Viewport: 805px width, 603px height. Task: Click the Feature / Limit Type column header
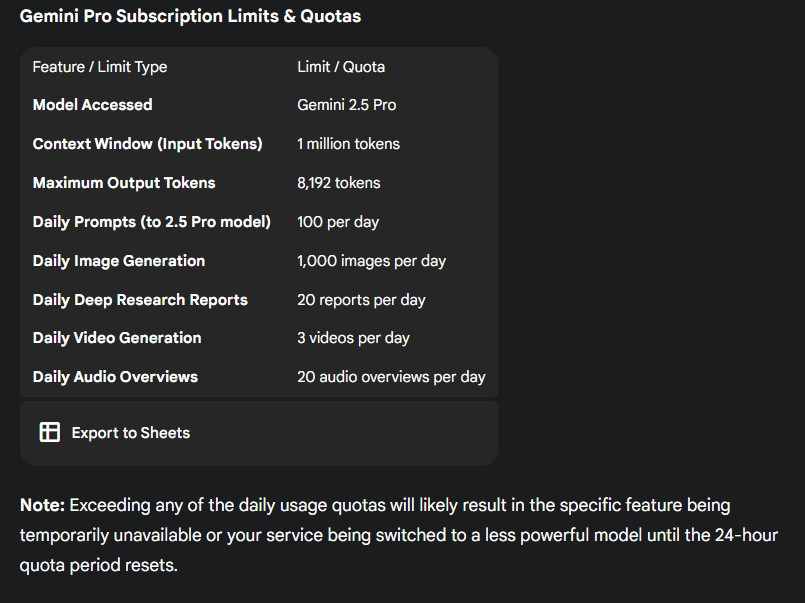(x=100, y=67)
